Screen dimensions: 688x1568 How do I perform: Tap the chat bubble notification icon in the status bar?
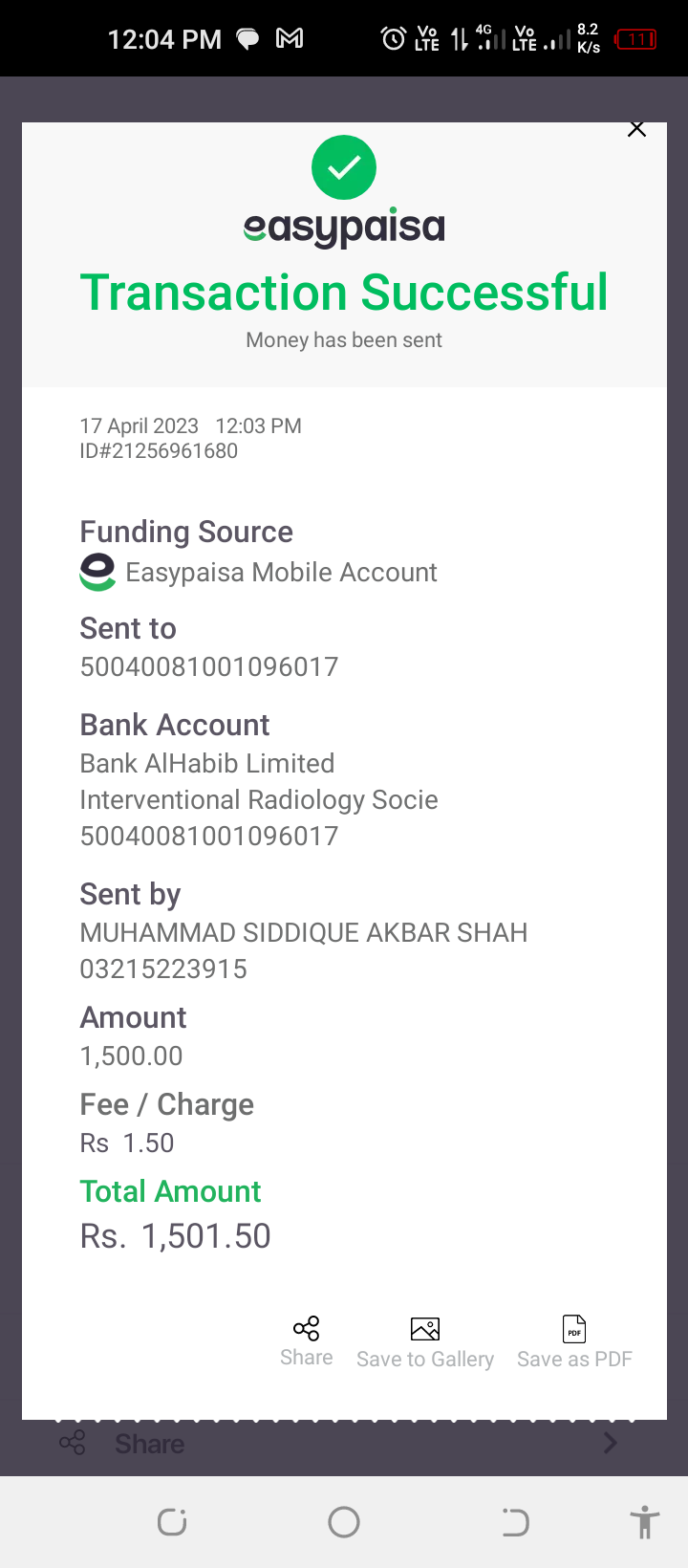coord(247,39)
